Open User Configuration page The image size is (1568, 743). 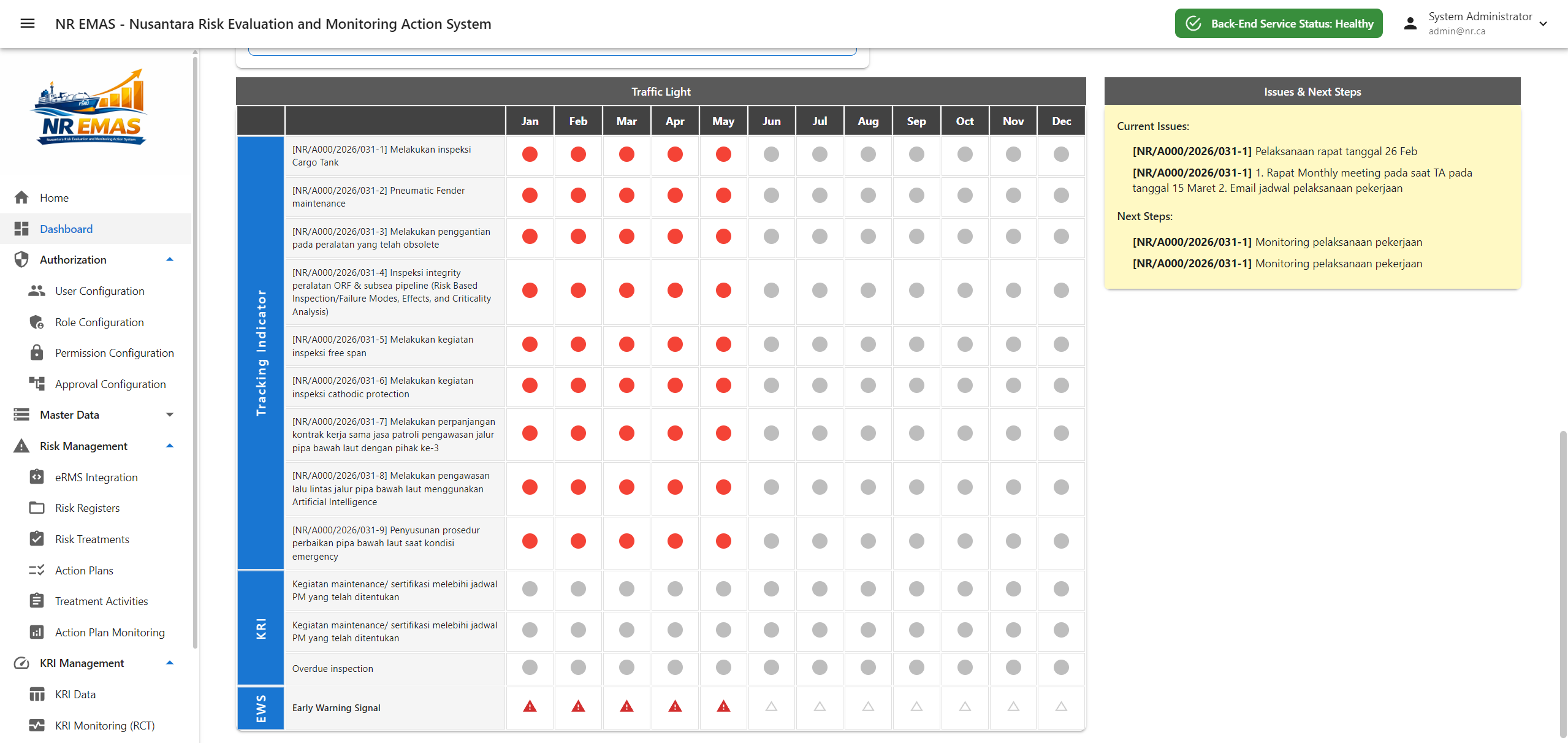[x=96, y=291]
